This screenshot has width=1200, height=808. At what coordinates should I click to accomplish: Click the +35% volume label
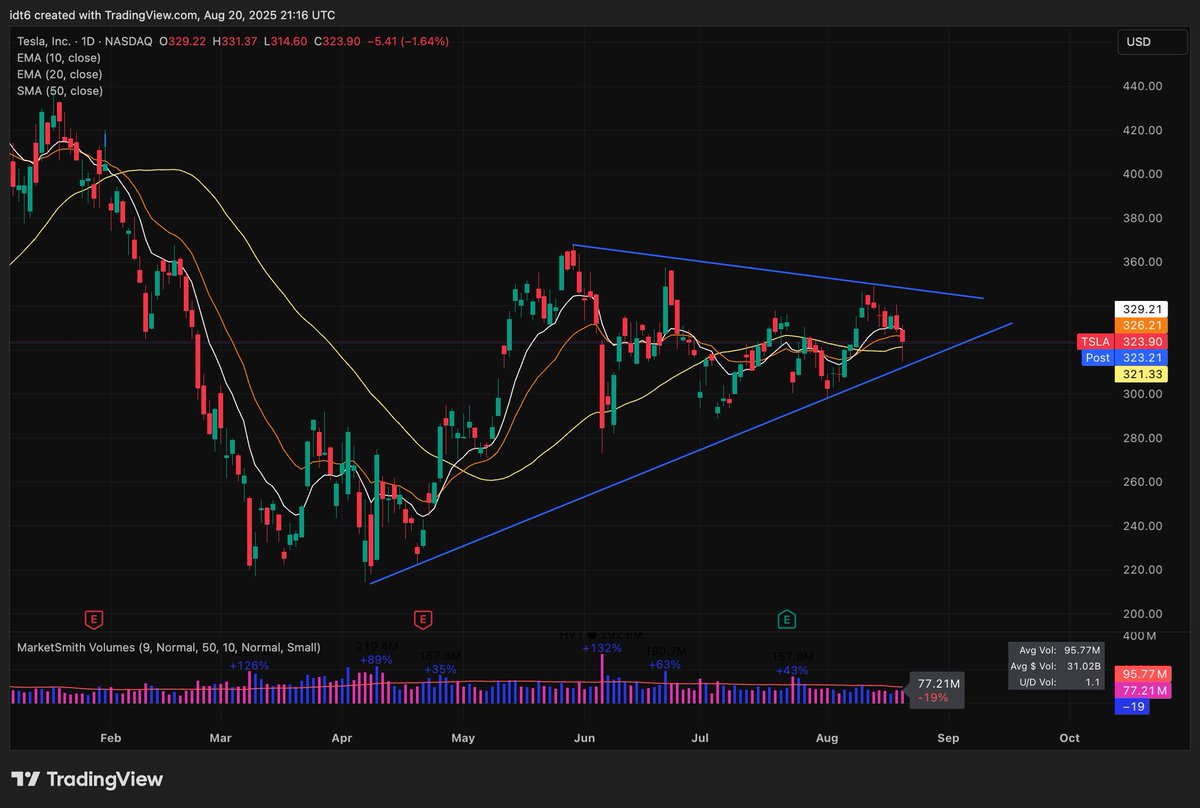tap(440, 669)
